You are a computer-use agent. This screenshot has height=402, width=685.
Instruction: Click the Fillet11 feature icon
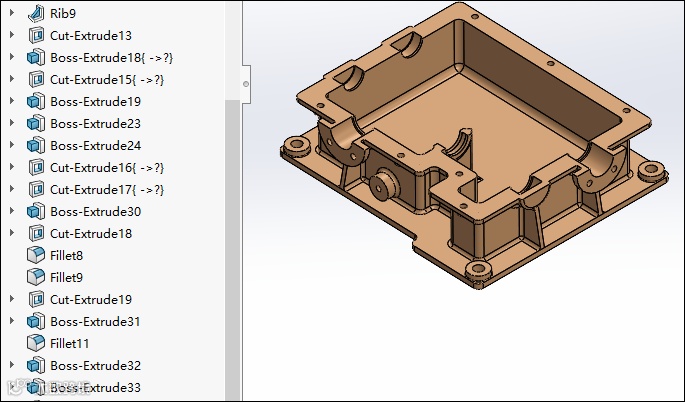click(36, 343)
